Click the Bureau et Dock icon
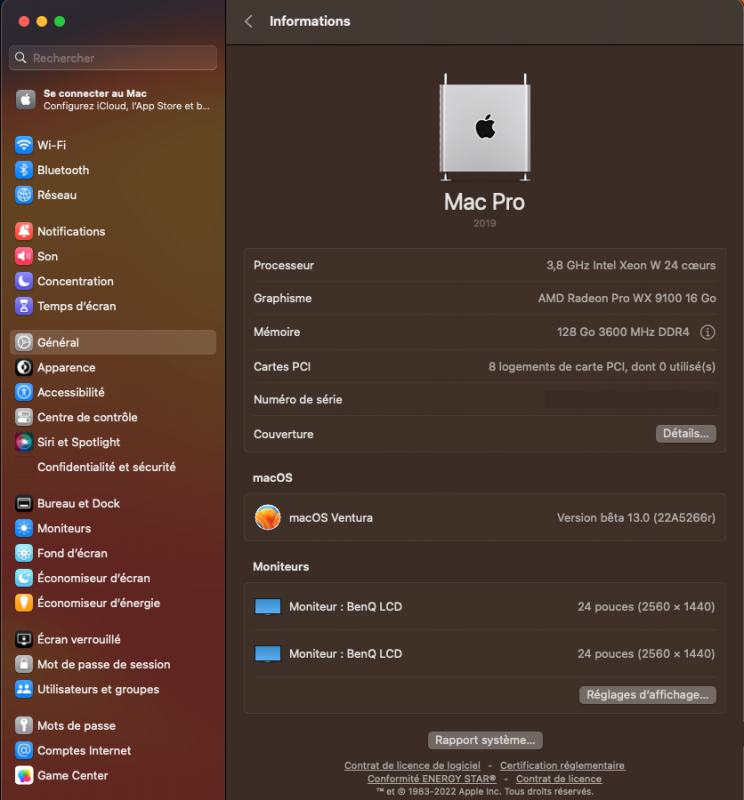This screenshot has width=744, height=800. coord(24,504)
